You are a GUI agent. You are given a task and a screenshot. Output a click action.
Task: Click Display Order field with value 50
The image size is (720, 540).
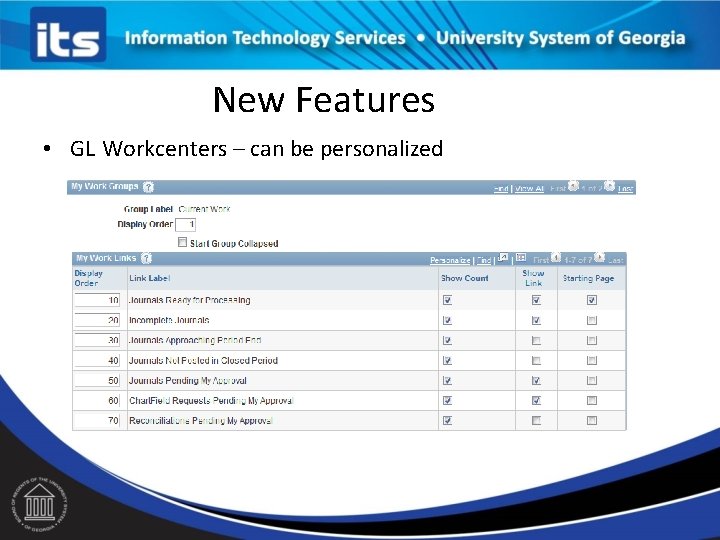tap(97, 381)
